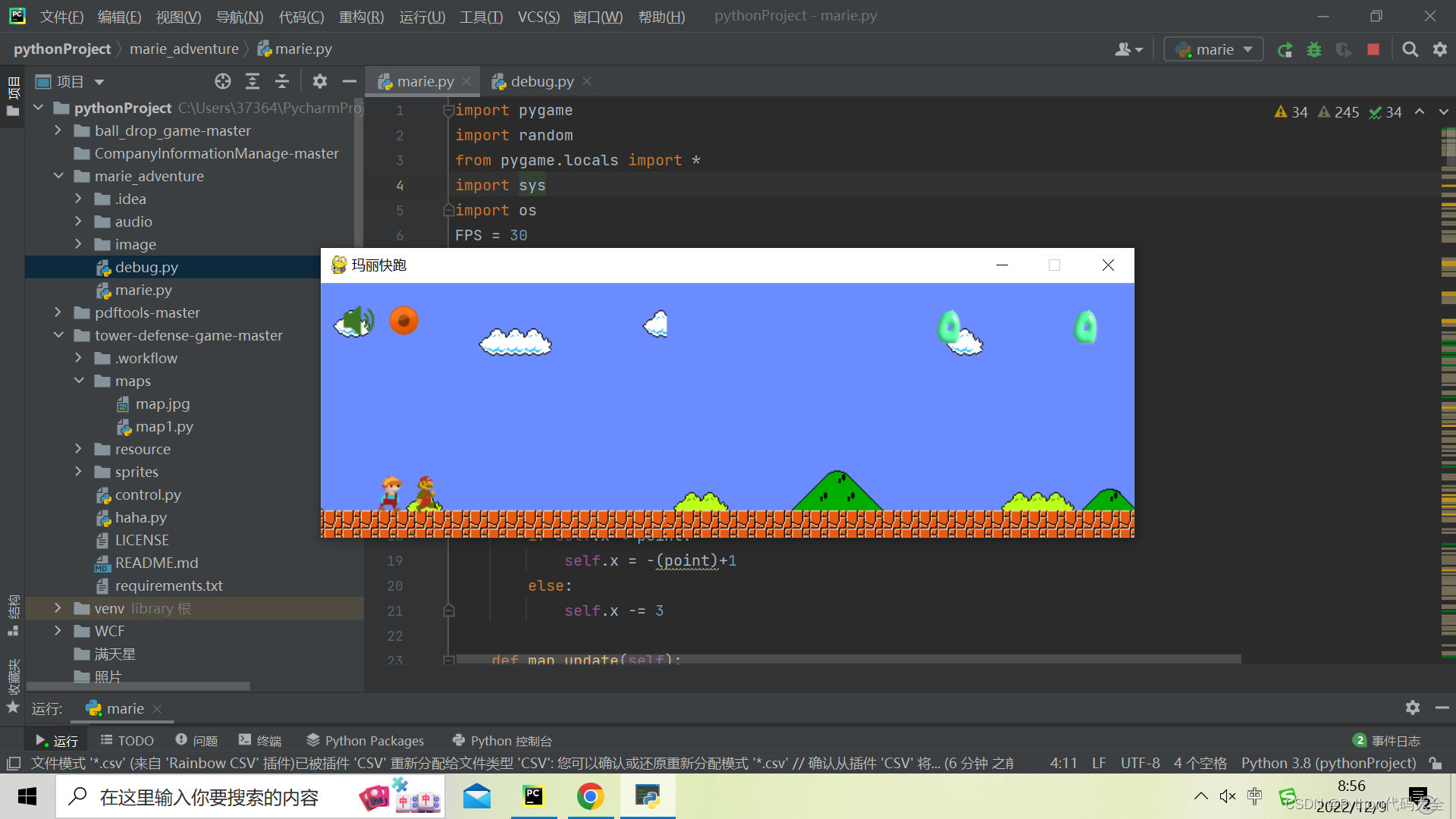Open the Python Packages tool window
1456x819 pixels.
coord(365,741)
